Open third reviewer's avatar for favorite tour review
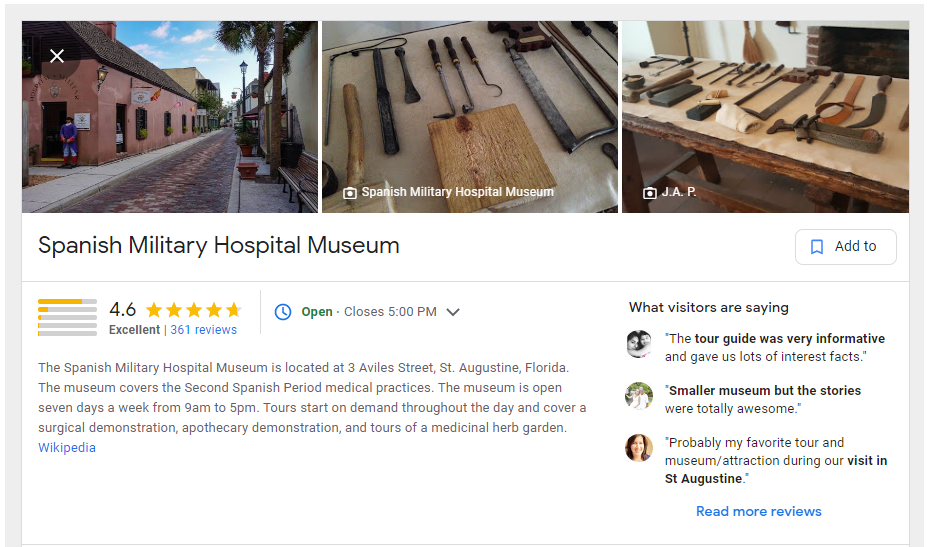The image size is (929, 547). point(639,447)
